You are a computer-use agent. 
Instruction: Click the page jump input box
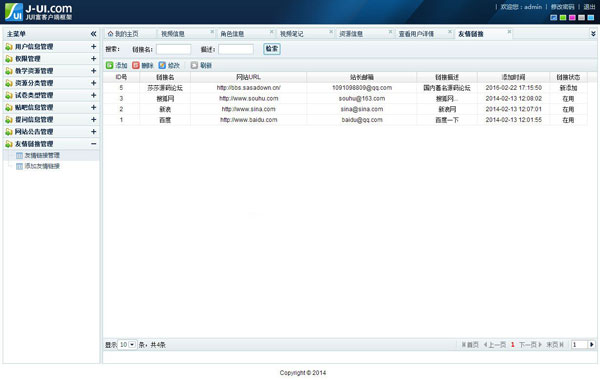pos(579,345)
